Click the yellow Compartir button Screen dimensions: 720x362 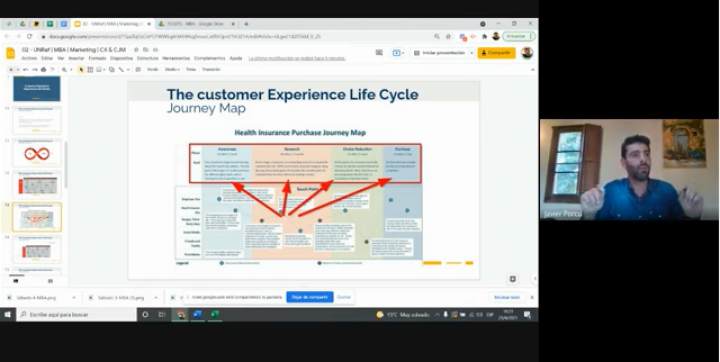tap(496, 53)
